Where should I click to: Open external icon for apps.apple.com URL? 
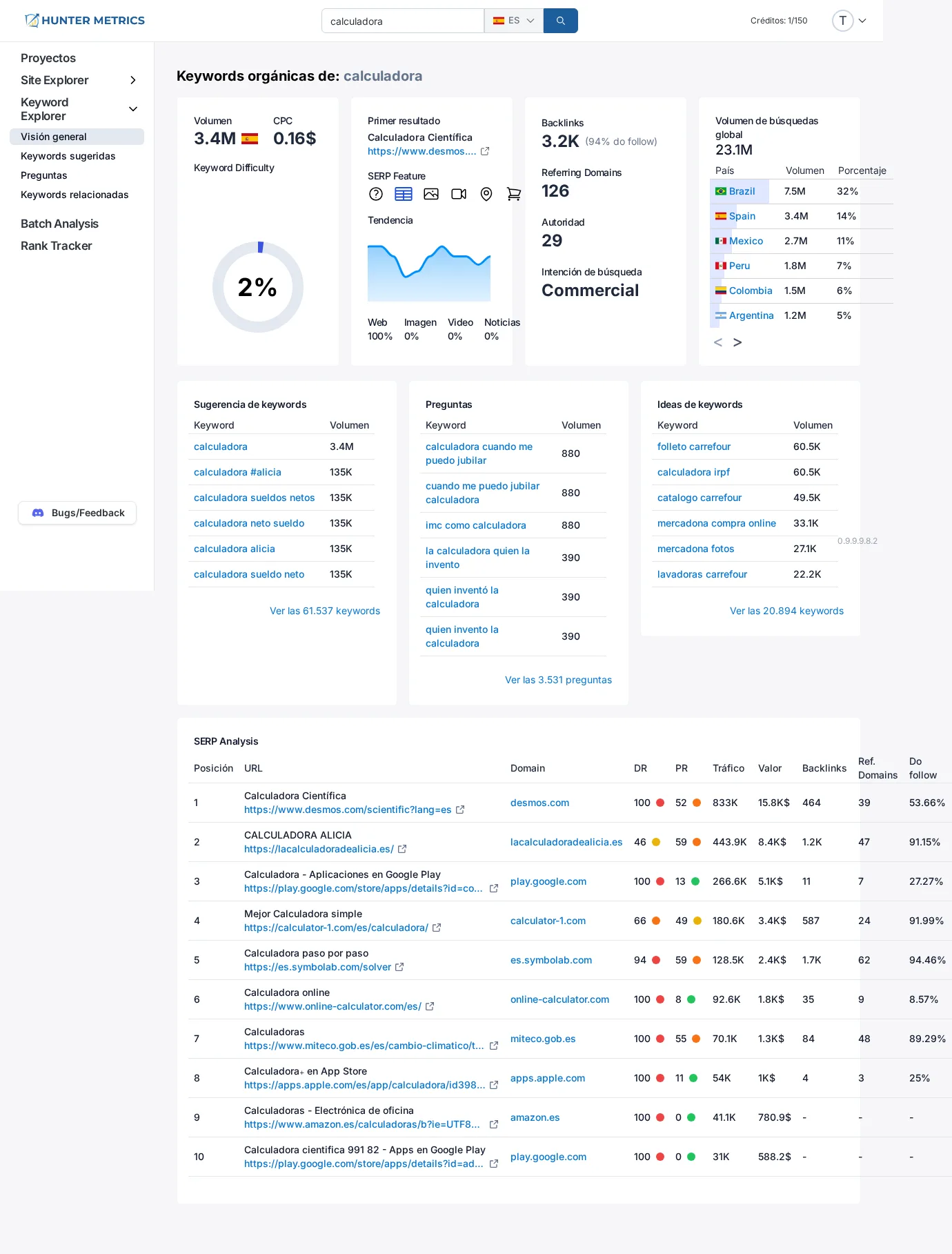coord(494,1085)
